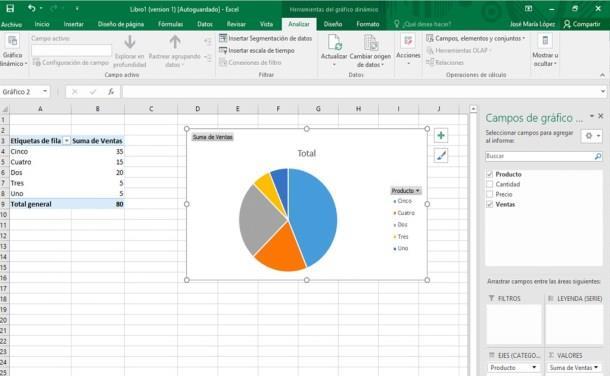Click Insertar Segmentación de datos
610x376 pixels.
[x=266, y=38]
